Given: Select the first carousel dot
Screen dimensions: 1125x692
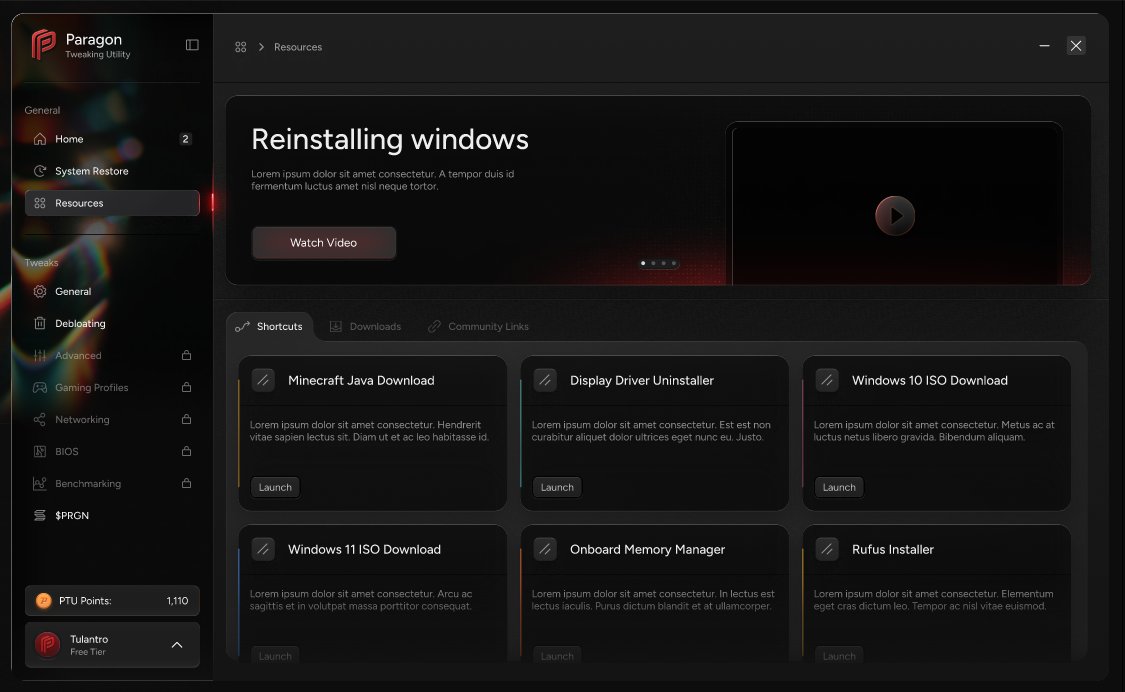Looking at the screenshot, I should pos(643,263).
